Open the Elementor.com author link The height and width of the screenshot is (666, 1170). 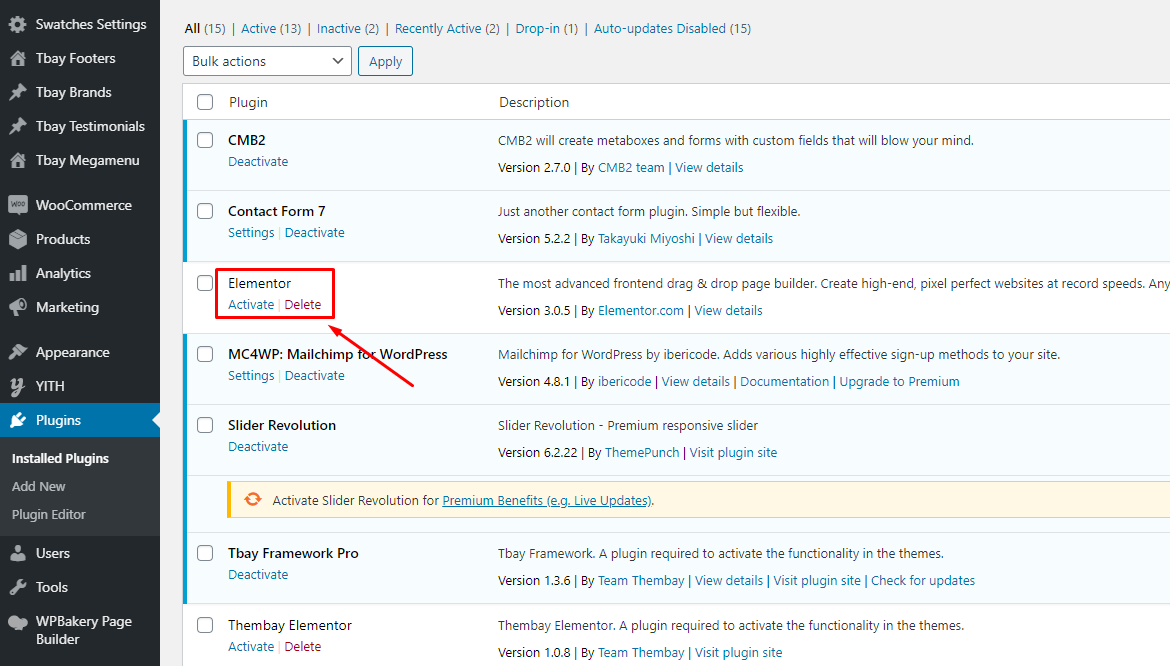[640, 311]
